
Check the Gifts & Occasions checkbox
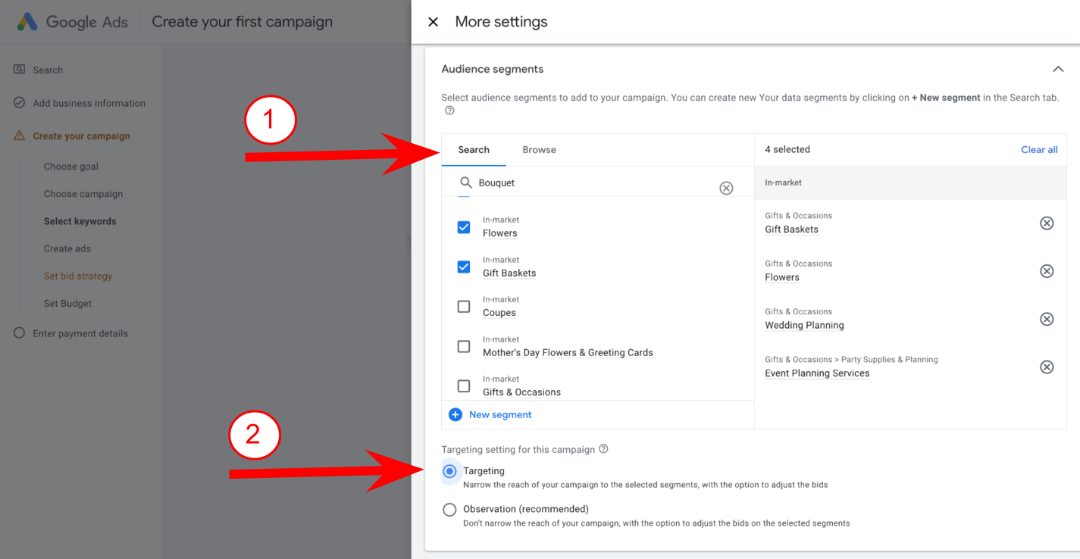pos(464,386)
